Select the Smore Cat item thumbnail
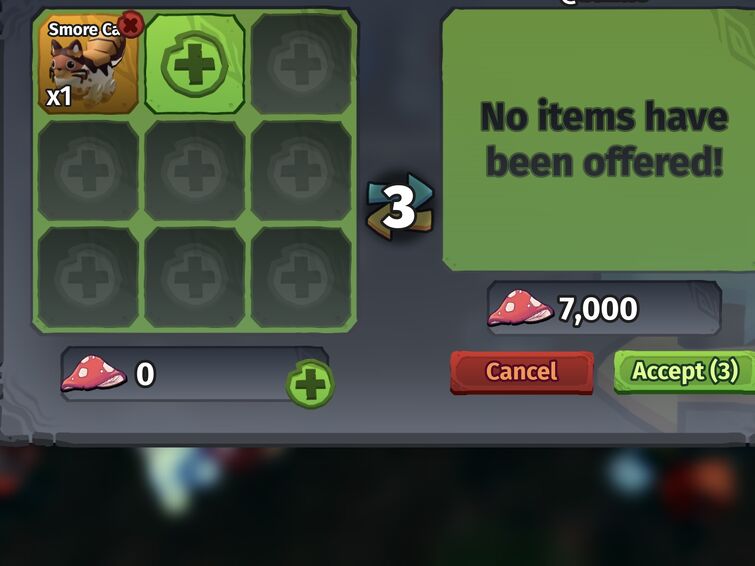Image resolution: width=755 pixels, height=566 pixels. click(88, 64)
